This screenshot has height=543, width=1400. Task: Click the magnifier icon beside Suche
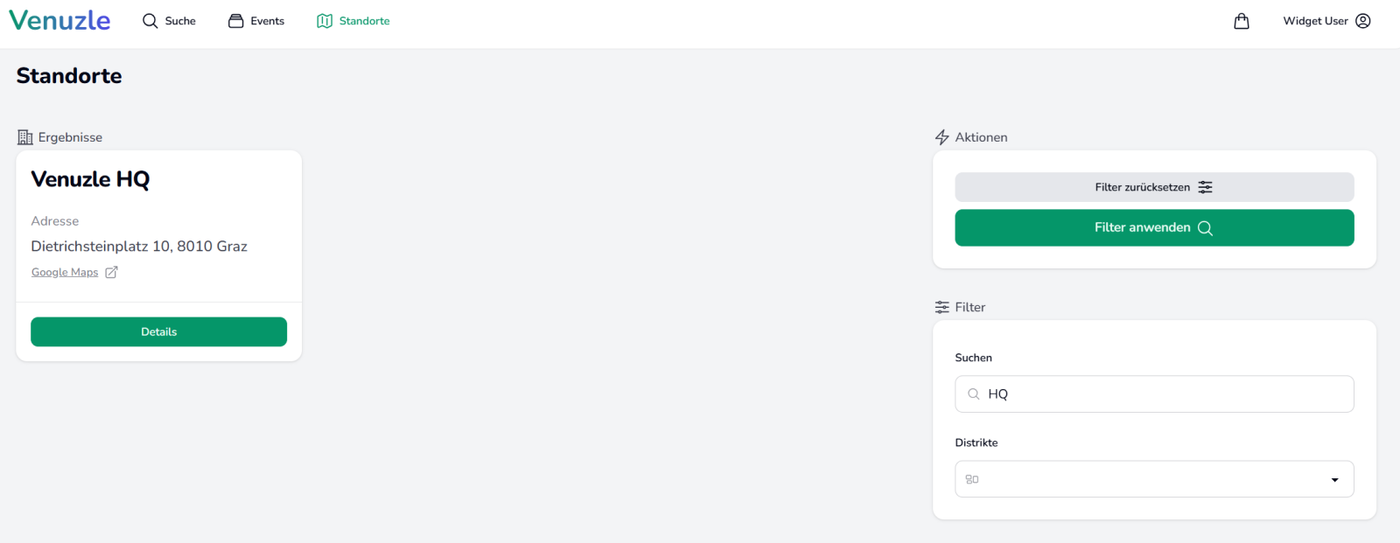[150, 21]
